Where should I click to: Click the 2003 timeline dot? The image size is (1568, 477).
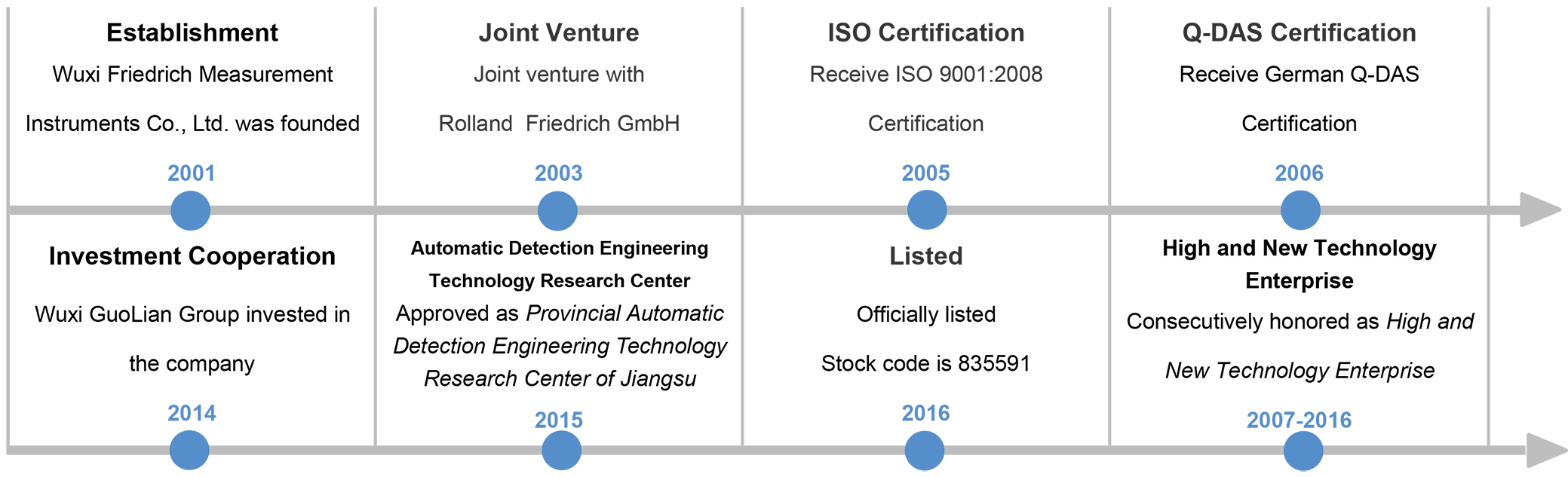(x=557, y=210)
